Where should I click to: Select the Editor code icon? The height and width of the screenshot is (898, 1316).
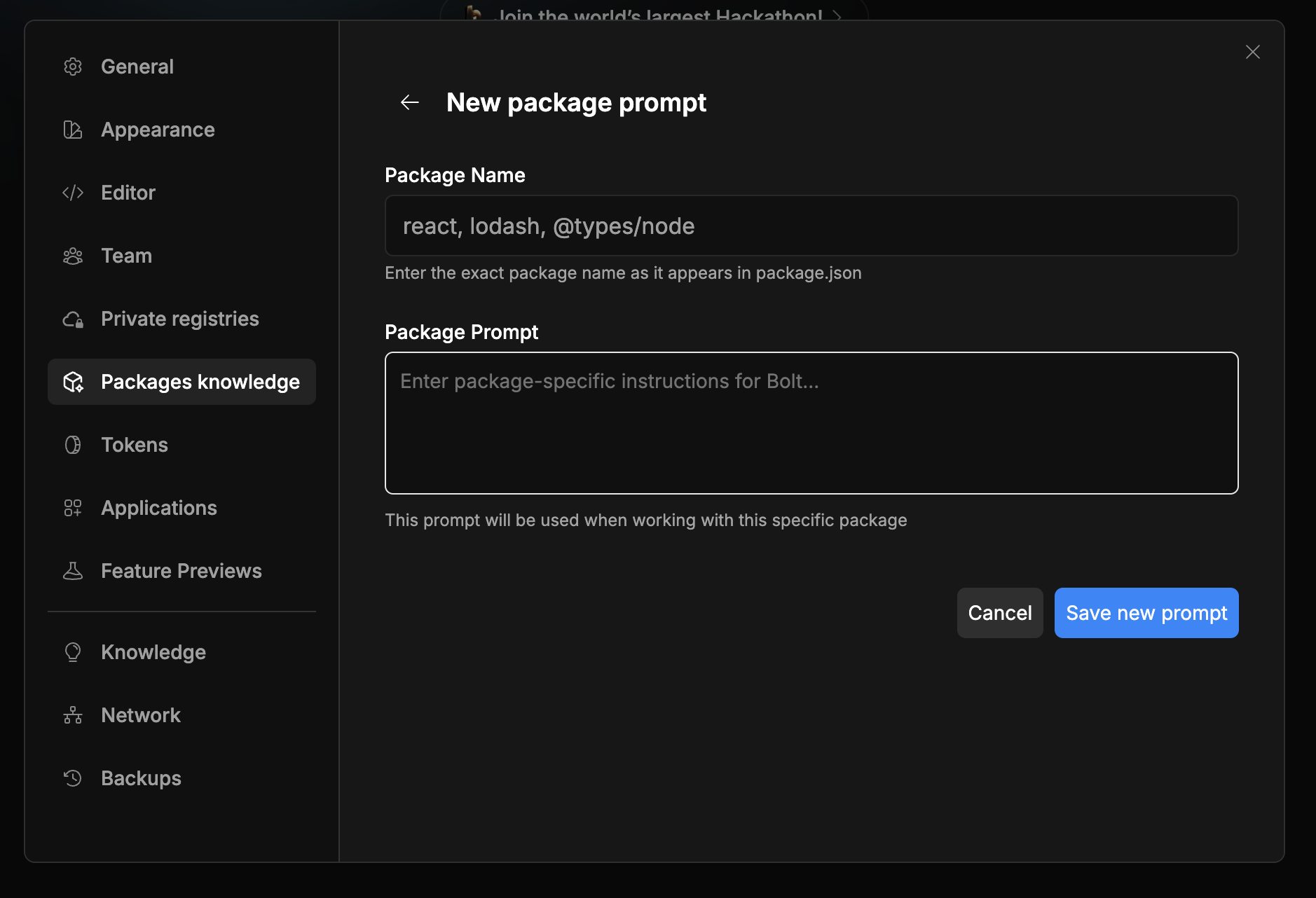pyautogui.click(x=73, y=192)
